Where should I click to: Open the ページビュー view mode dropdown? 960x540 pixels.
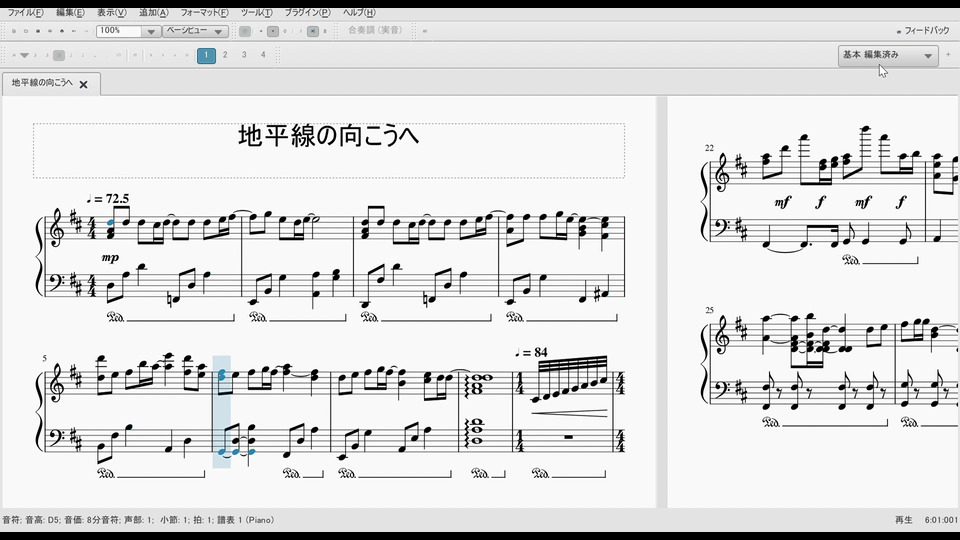point(195,31)
